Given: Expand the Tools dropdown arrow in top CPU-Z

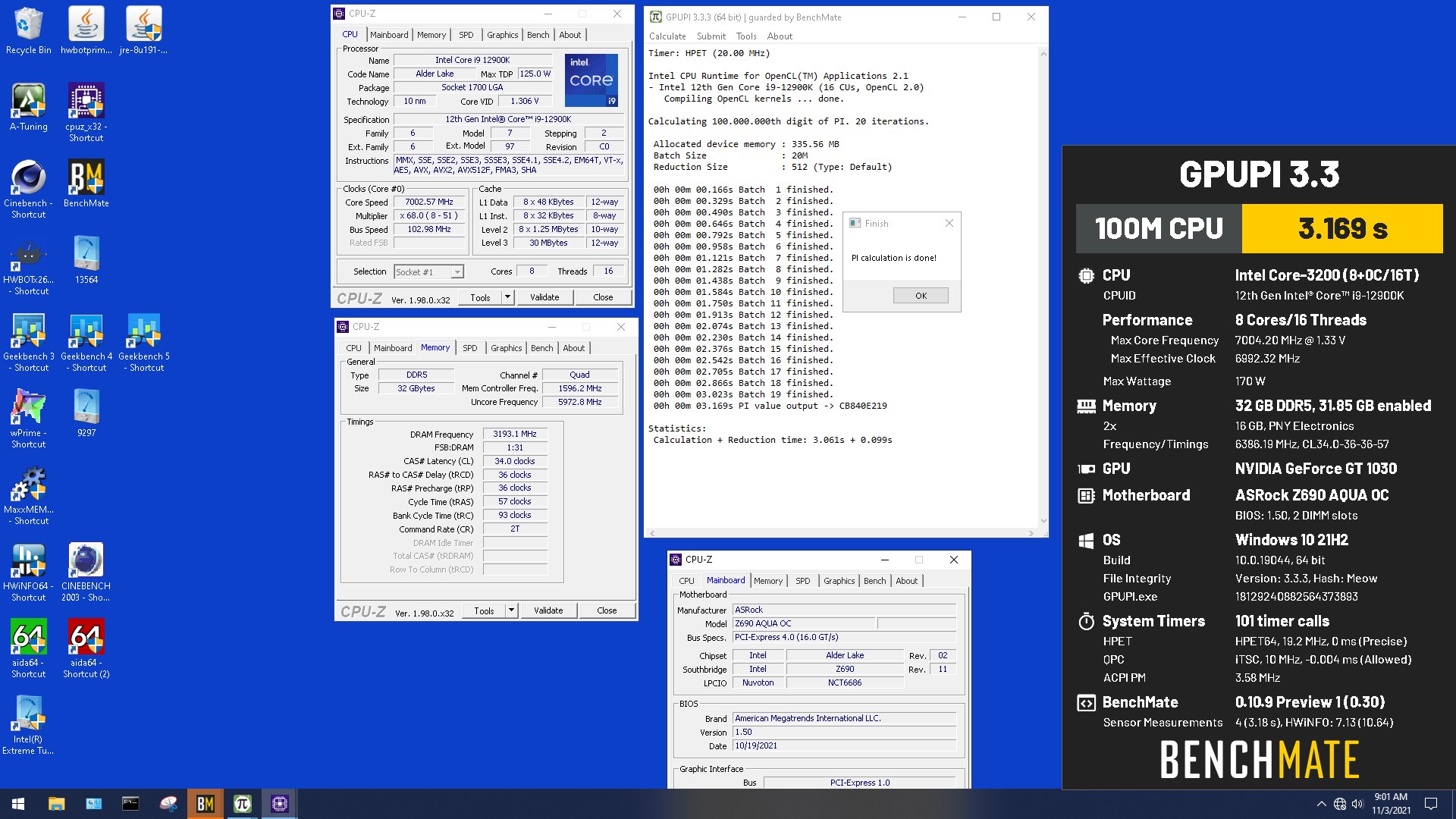Looking at the screenshot, I should [507, 297].
